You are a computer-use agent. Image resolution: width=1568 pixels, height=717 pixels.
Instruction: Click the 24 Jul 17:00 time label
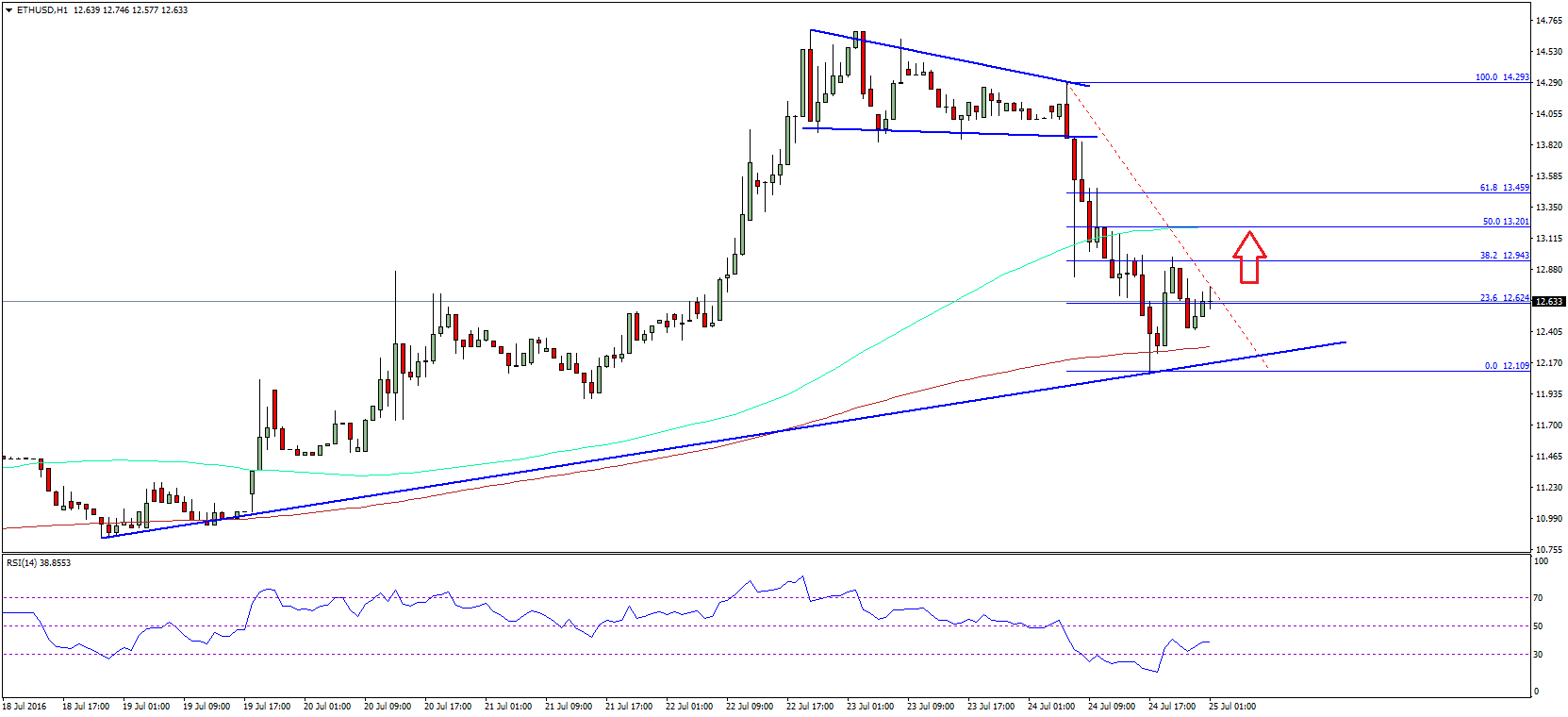(x=1172, y=706)
